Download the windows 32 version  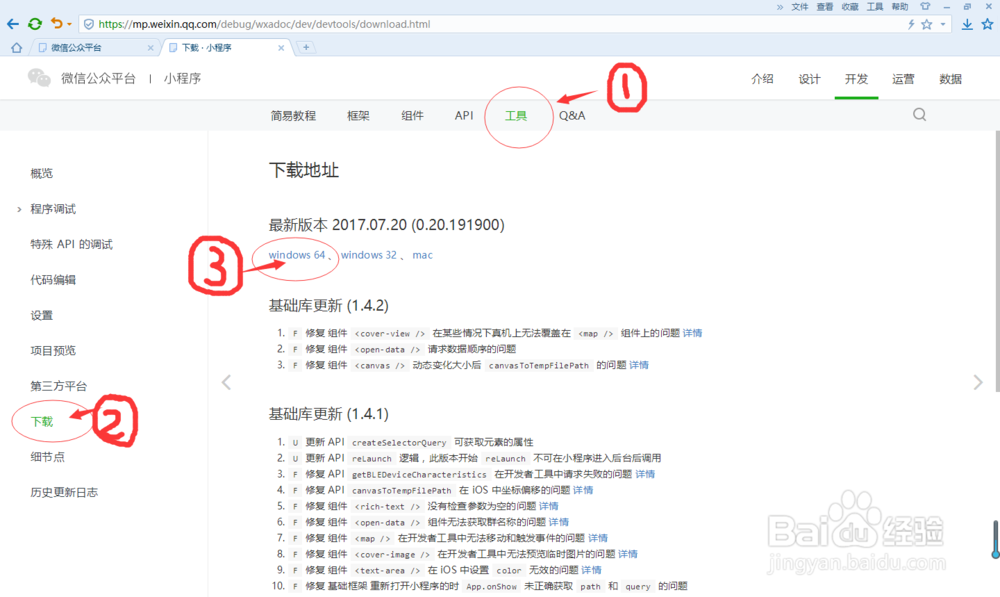click(x=369, y=254)
